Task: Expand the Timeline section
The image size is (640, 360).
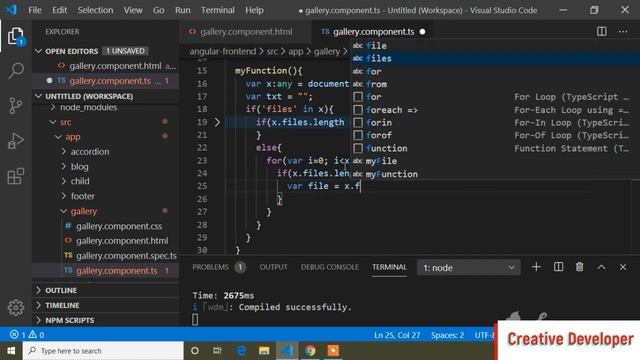Action: 105,305
